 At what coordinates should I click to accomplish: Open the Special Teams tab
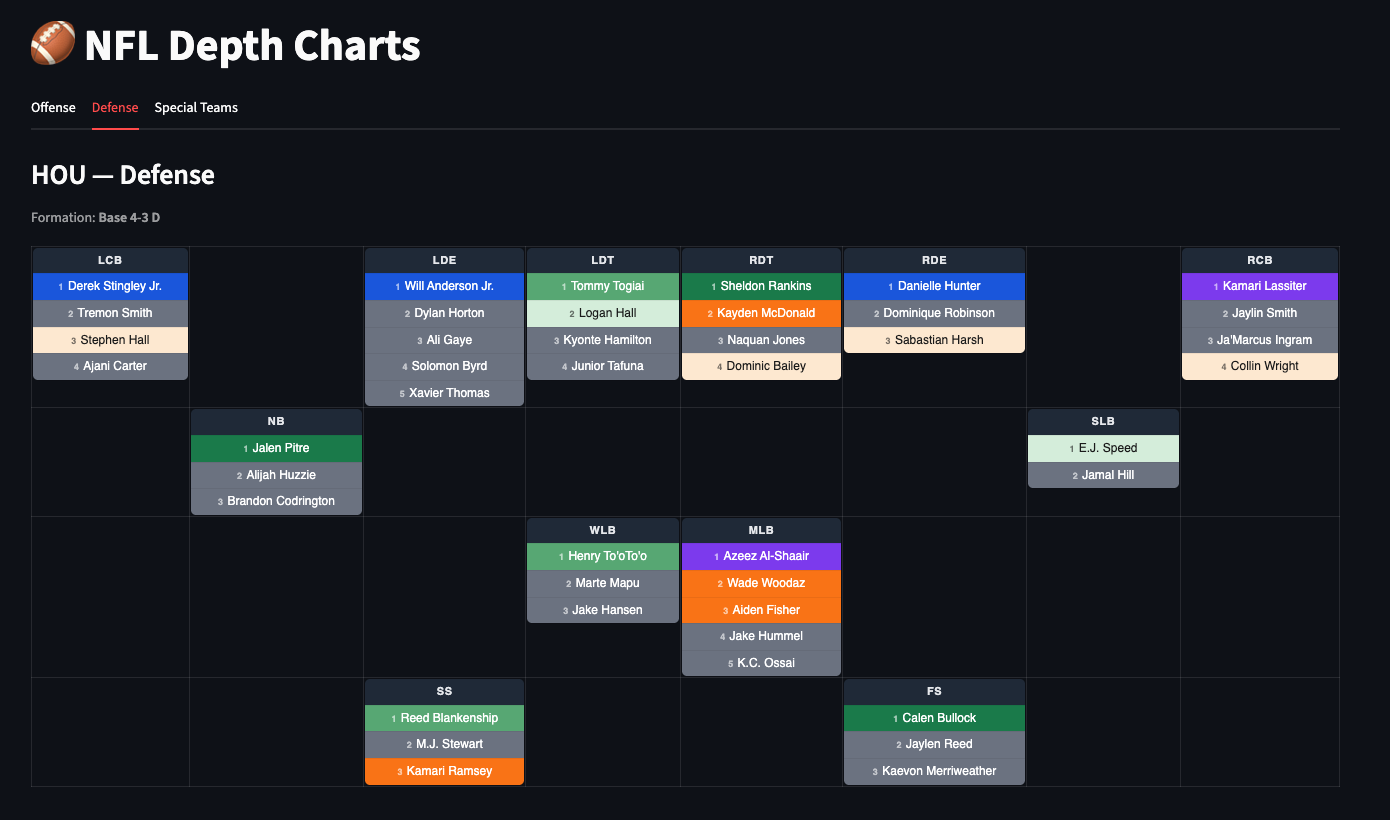point(196,107)
